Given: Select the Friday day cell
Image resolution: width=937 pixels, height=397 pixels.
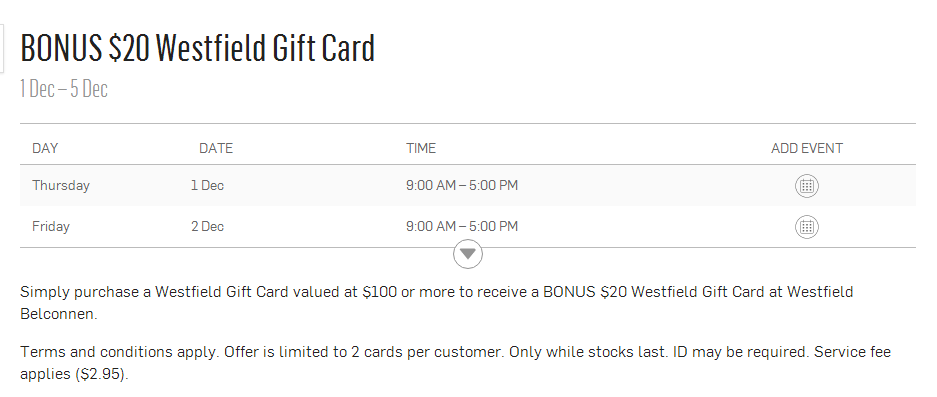Looking at the screenshot, I should [51, 227].
